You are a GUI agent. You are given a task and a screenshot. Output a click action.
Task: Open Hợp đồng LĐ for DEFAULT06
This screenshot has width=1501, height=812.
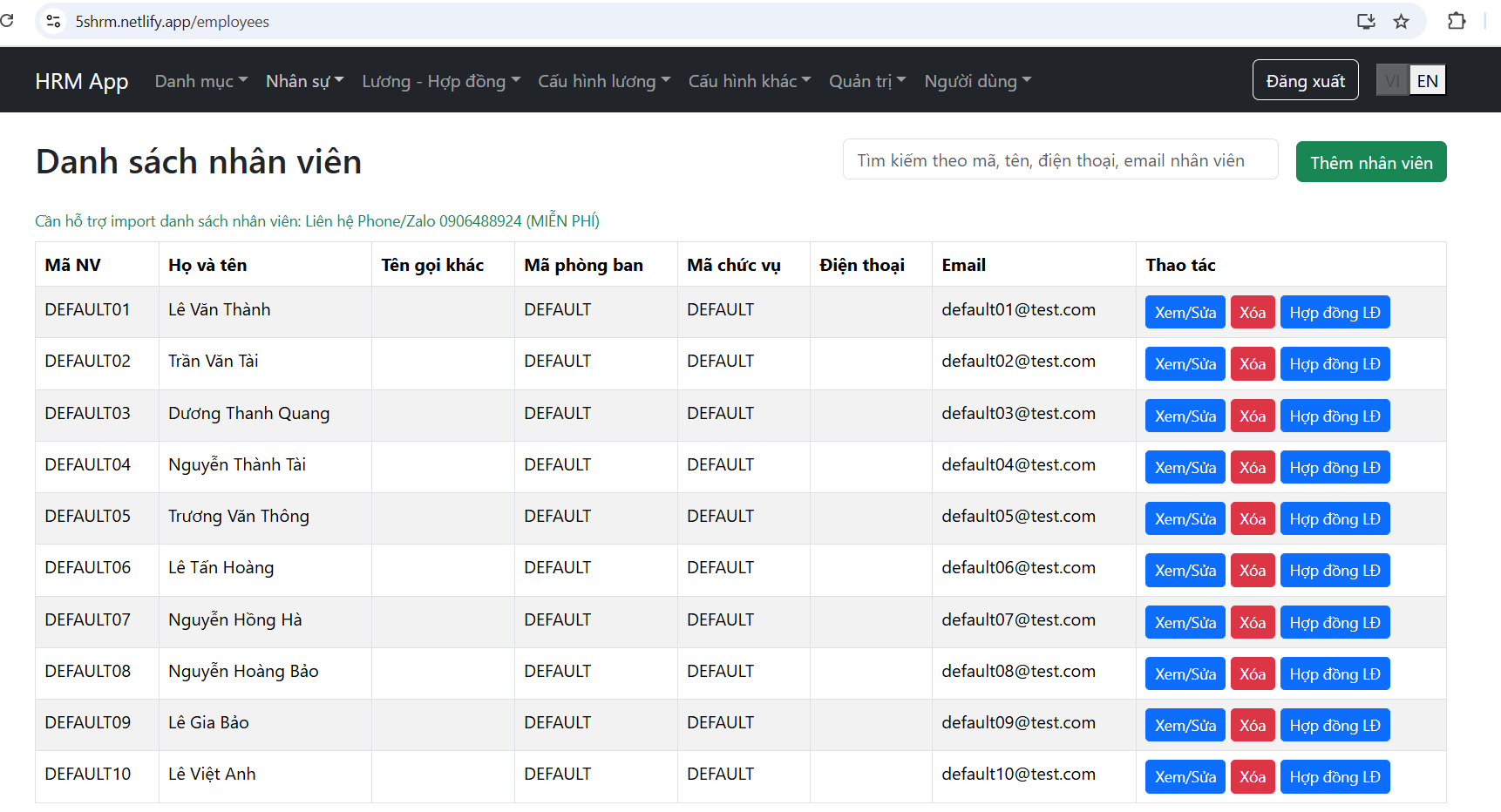[x=1335, y=570]
